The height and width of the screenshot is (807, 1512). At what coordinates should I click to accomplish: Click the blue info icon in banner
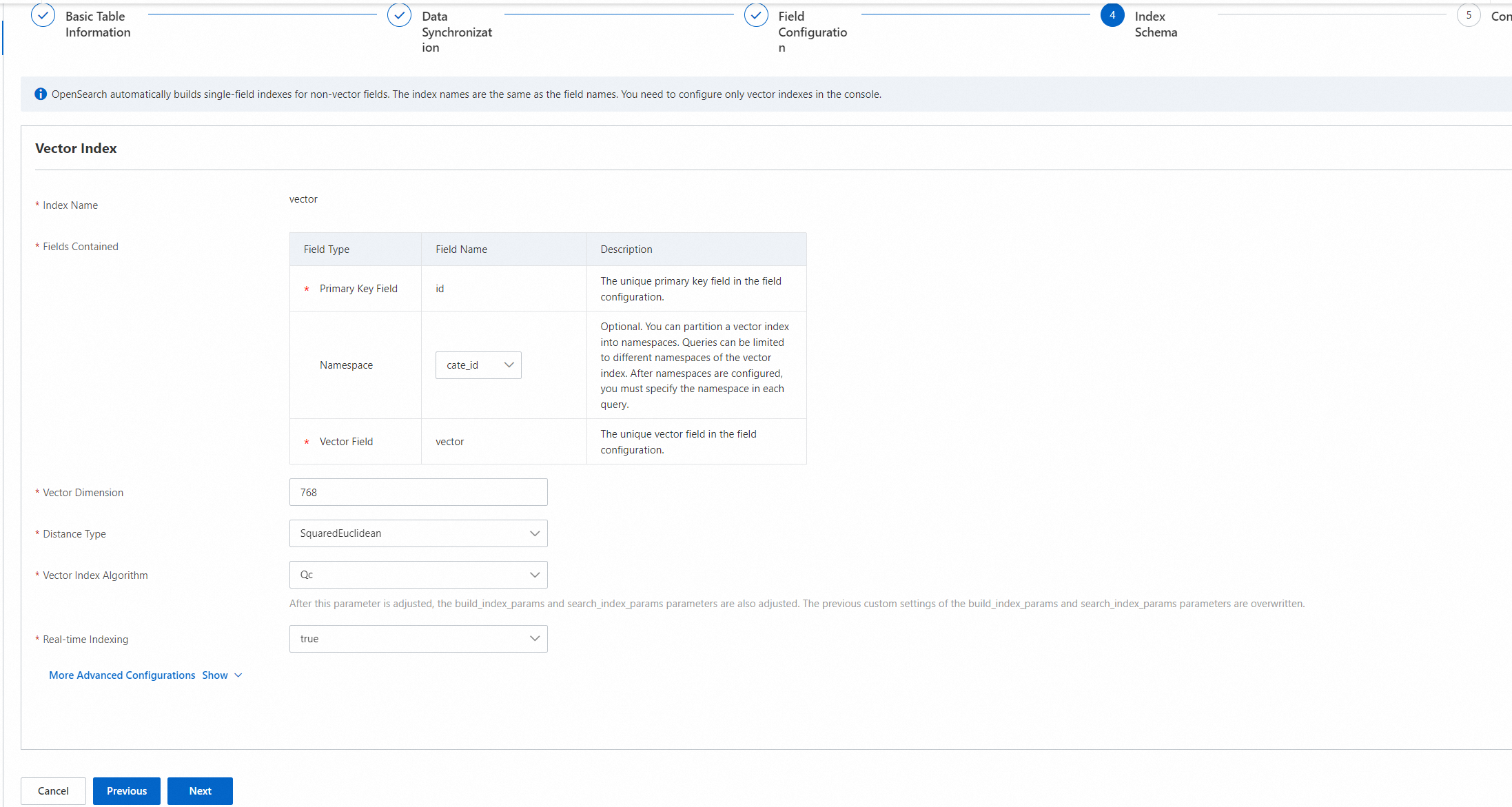coord(41,94)
